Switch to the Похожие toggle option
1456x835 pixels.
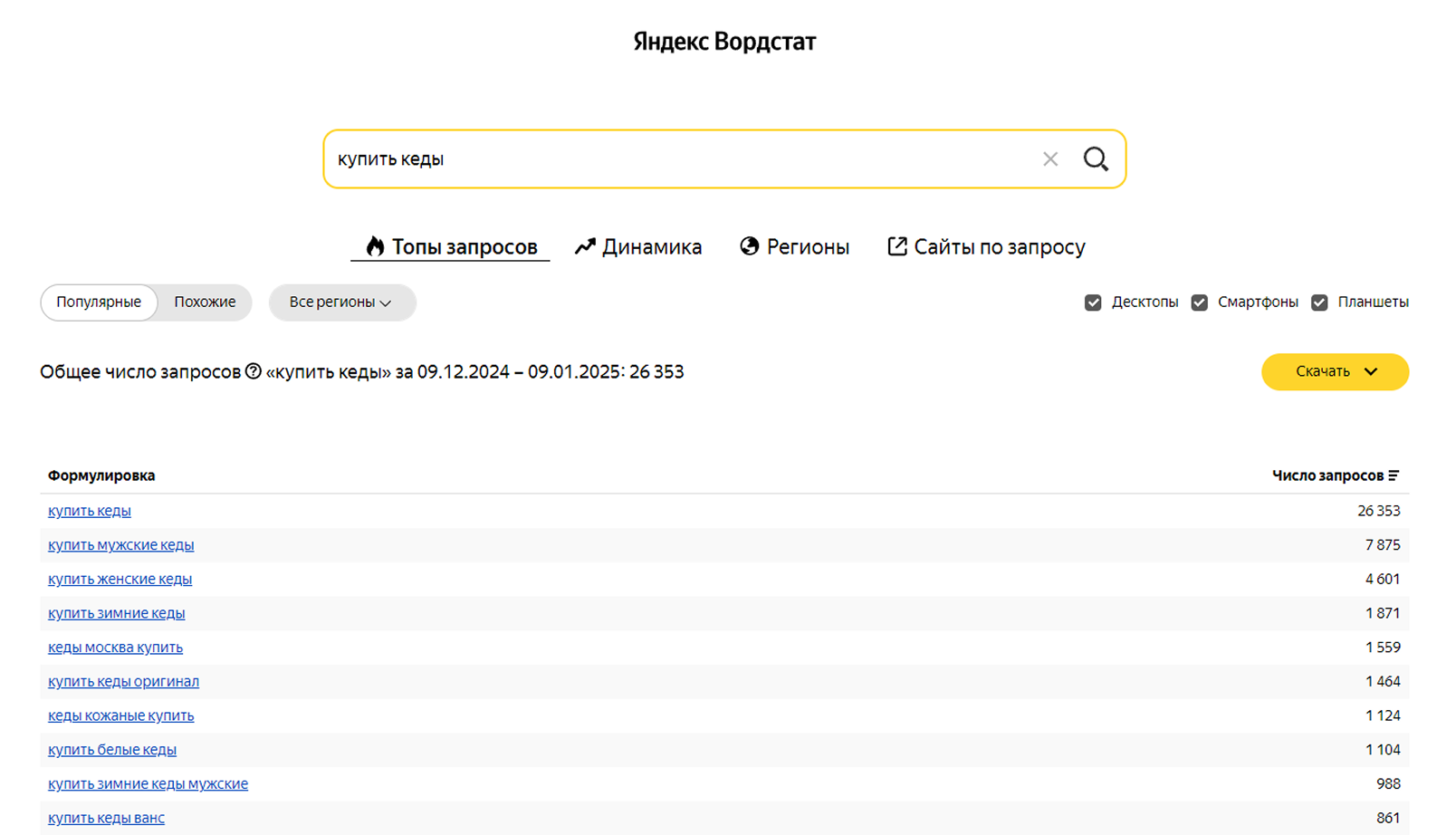pos(205,302)
